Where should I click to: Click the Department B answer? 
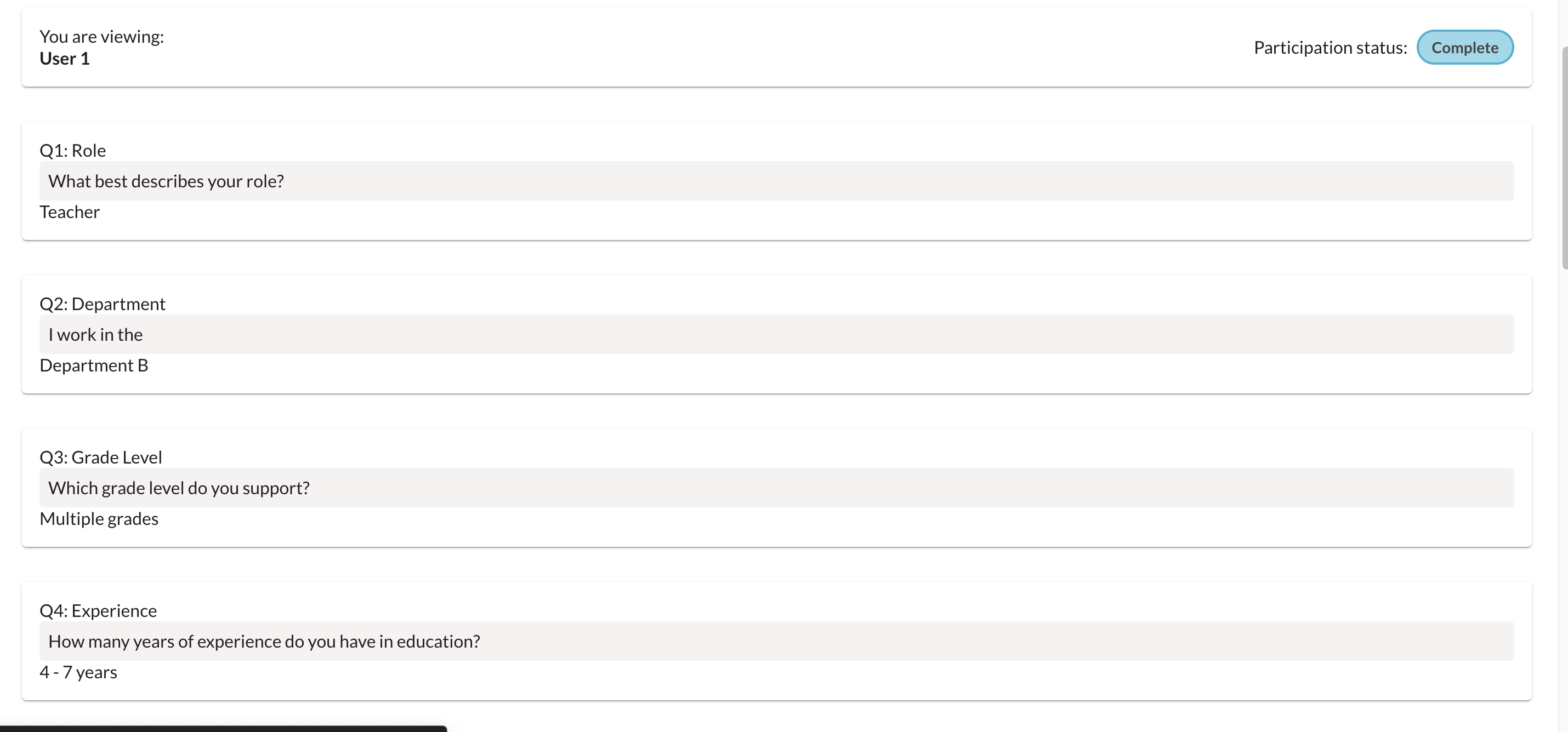click(94, 365)
